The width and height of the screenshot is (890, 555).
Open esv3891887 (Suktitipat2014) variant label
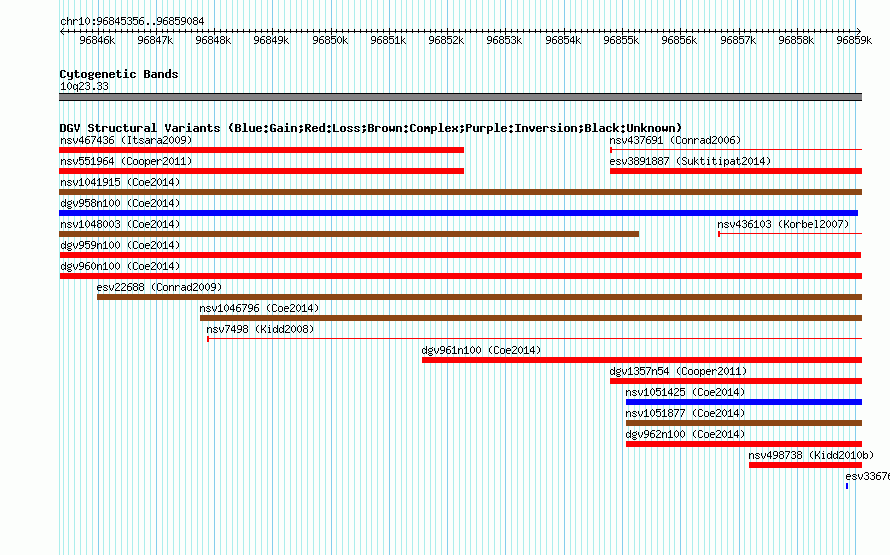click(x=690, y=161)
